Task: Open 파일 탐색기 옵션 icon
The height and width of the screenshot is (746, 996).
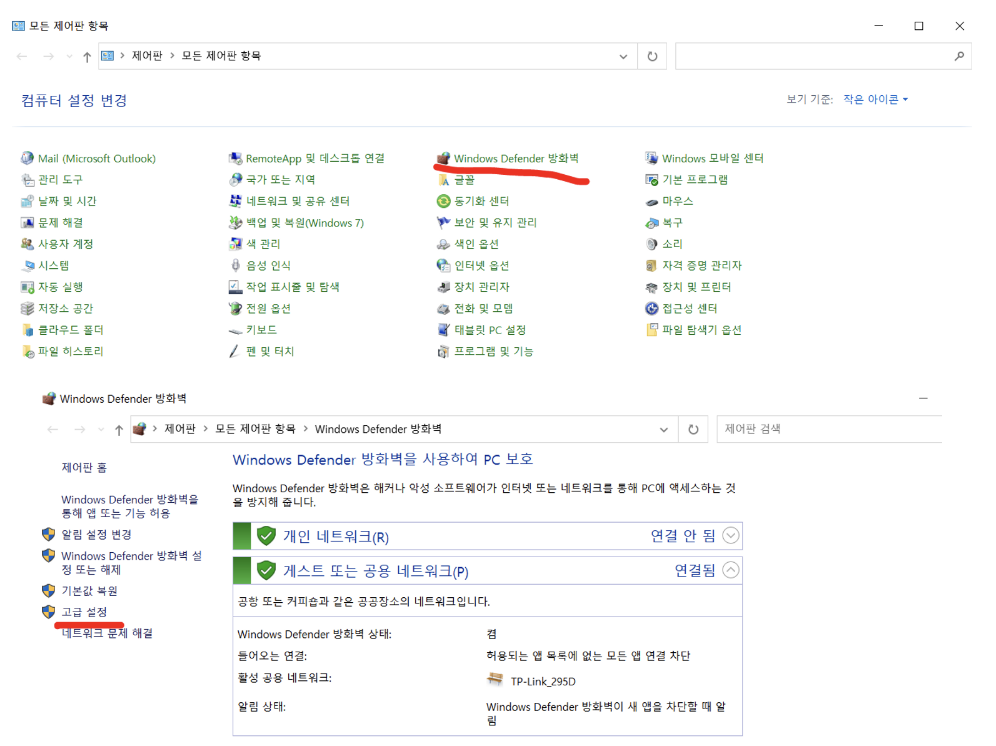Action: 694,330
